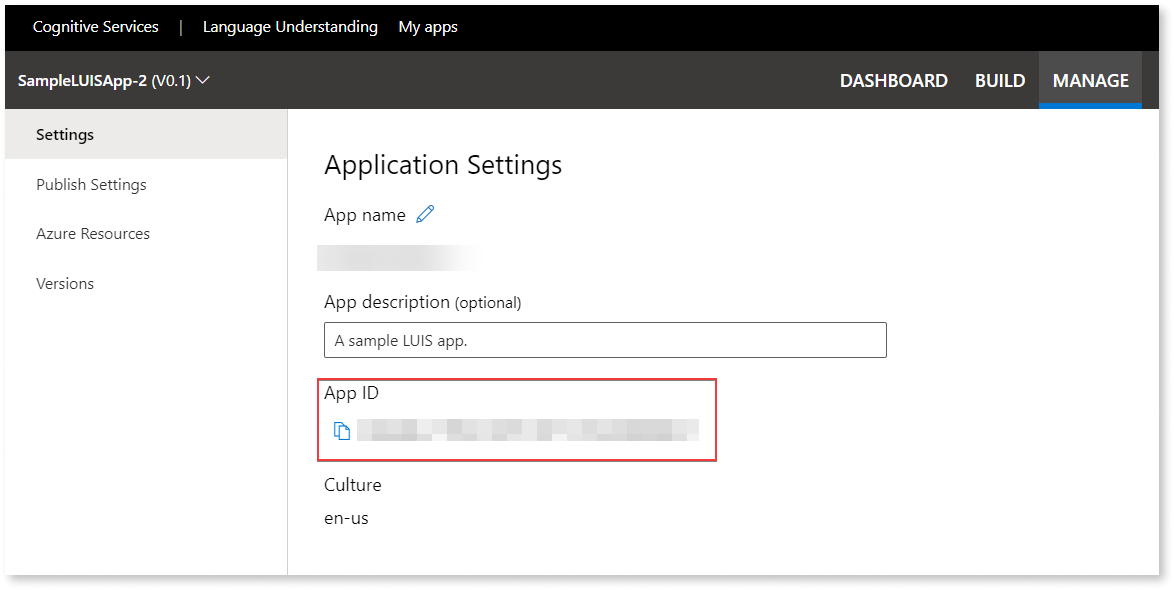Copy the App ID using the copy icon
Image resolution: width=1174 pixels, height=590 pixels.
tap(343, 430)
